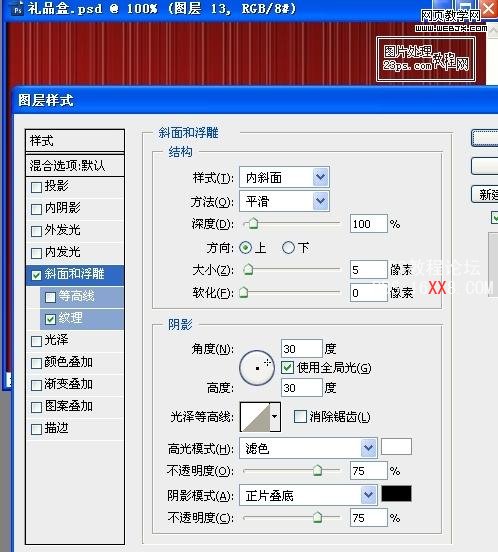Screen dimensions: 498x552
Task: Toggle the 等高线 contour checkbox
Action: coord(50,297)
